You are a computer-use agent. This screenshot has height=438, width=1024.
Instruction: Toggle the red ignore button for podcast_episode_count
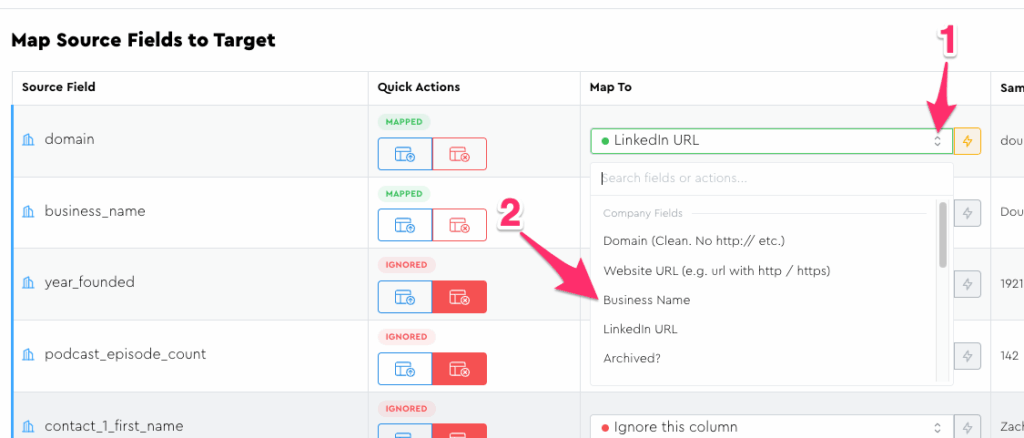click(459, 369)
